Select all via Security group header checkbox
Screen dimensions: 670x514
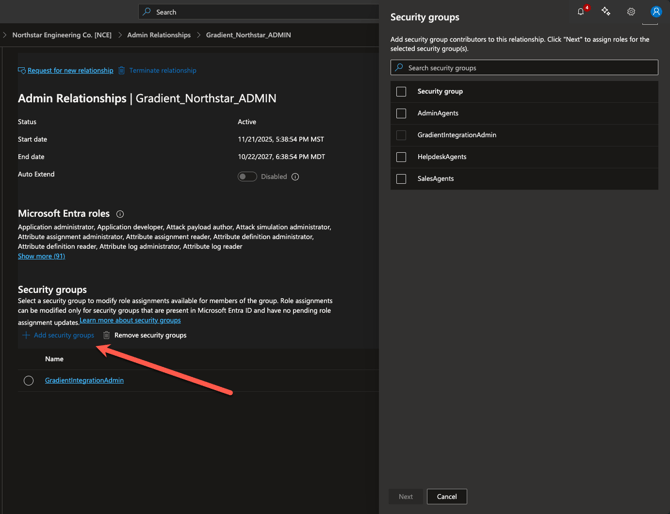click(x=401, y=91)
